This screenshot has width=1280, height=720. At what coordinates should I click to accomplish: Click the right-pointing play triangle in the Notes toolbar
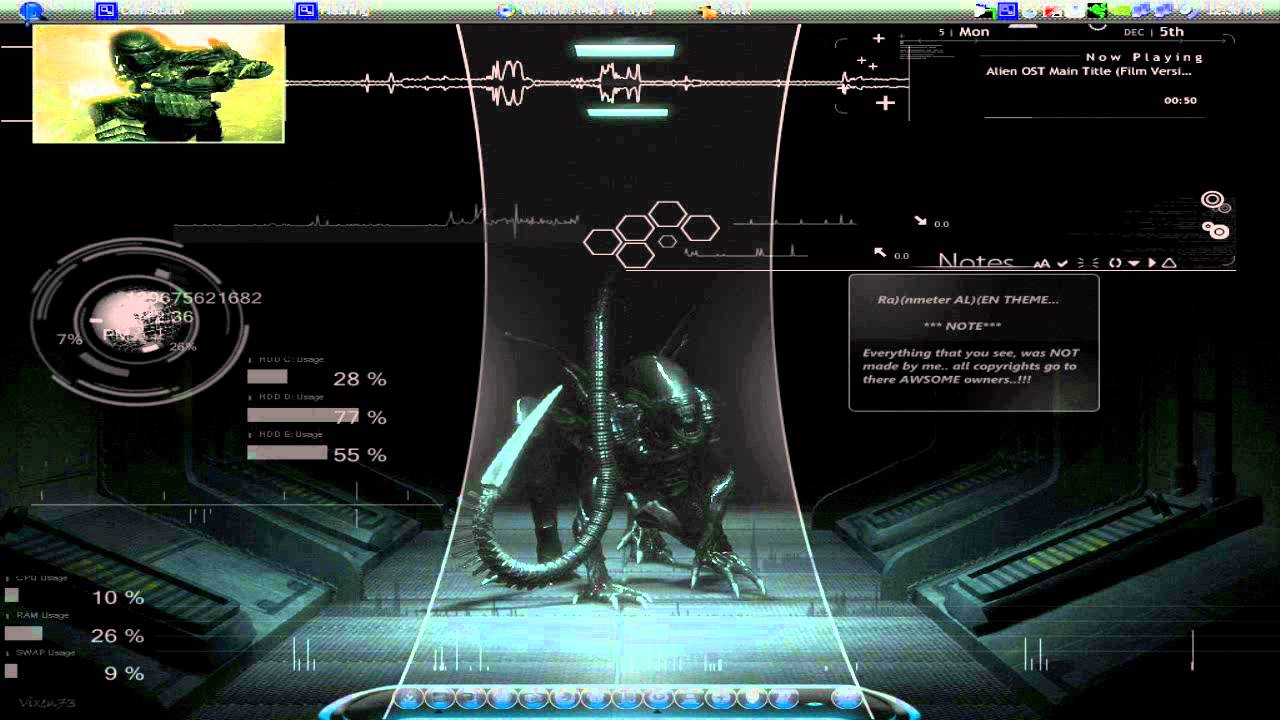click(1151, 263)
